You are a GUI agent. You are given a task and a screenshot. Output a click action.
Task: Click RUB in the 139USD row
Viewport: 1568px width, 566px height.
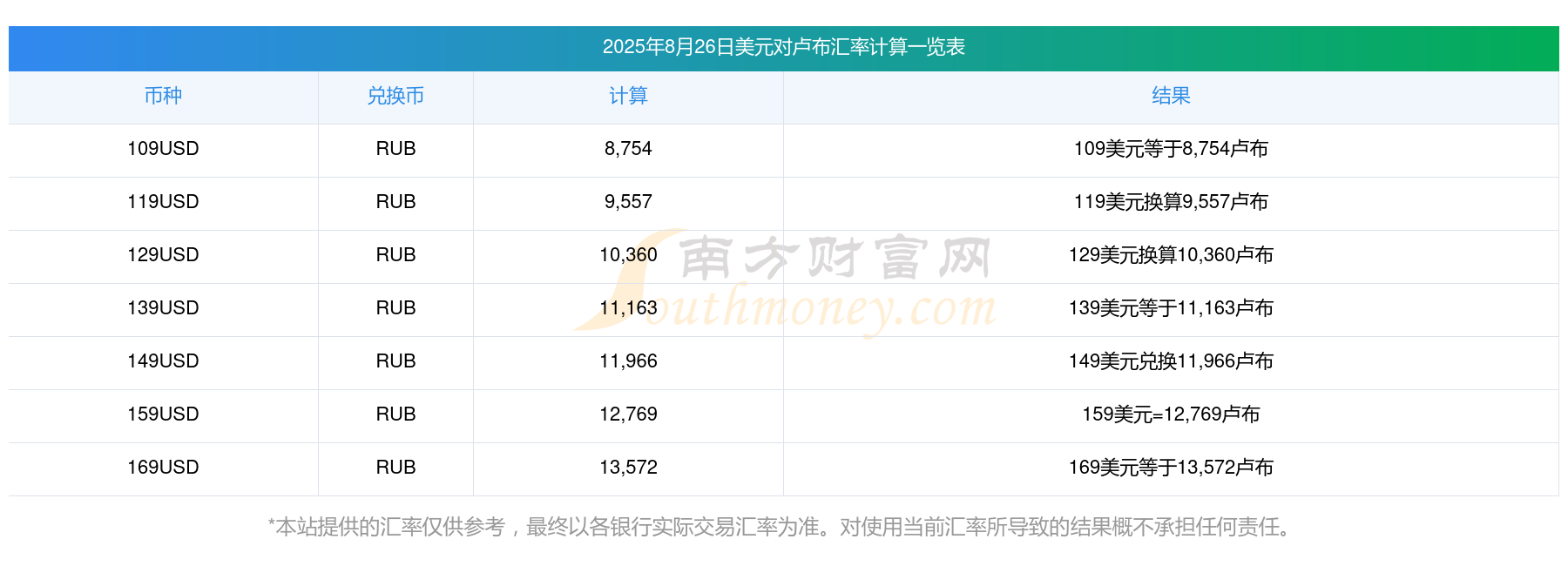click(395, 308)
